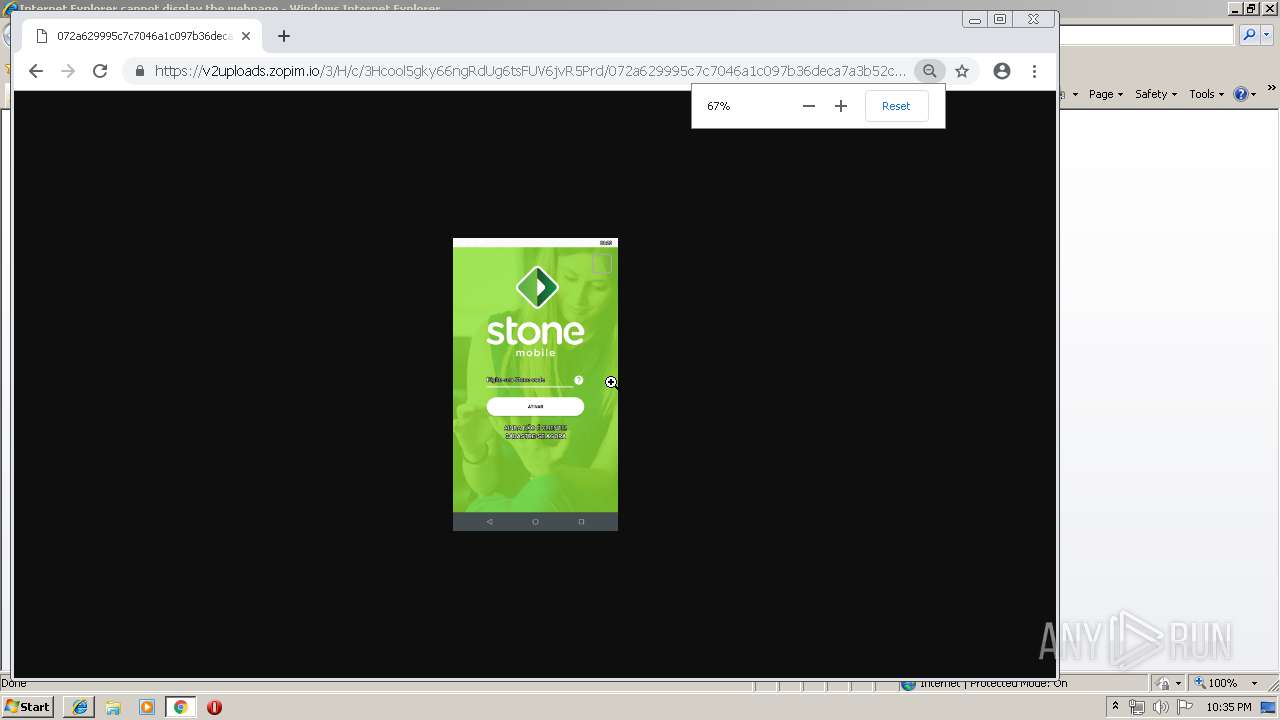
Task: Open the volume speaker tray icon
Action: click(x=1161, y=707)
